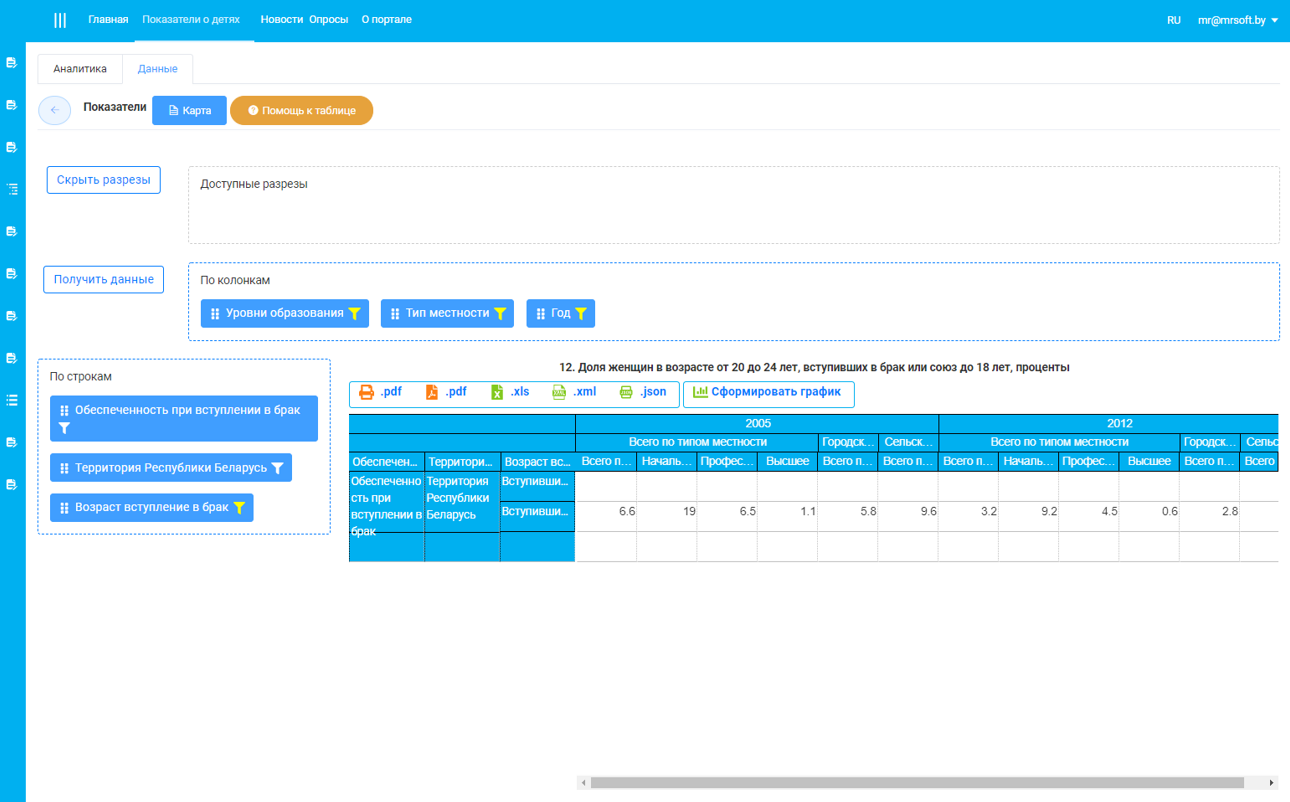
Task: Click the table's horizontal scrollbar right arrow
Action: click(x=1271, y=783)
